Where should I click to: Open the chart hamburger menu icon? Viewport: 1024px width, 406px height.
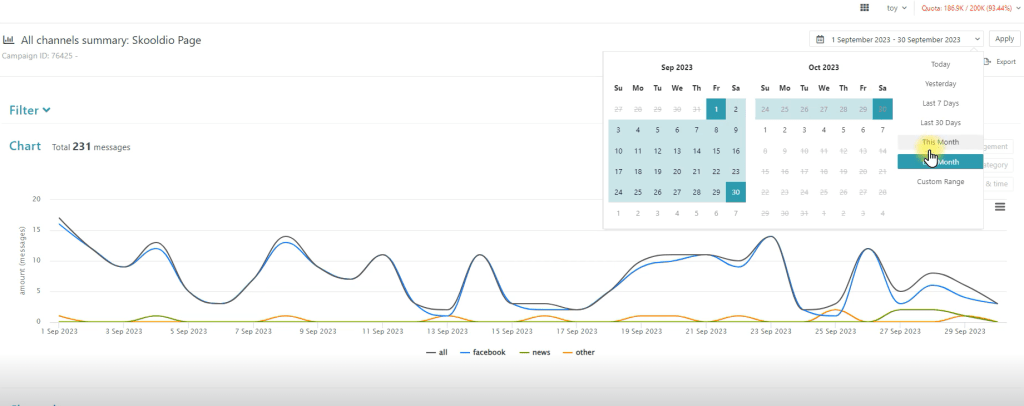pos(1001,207)
